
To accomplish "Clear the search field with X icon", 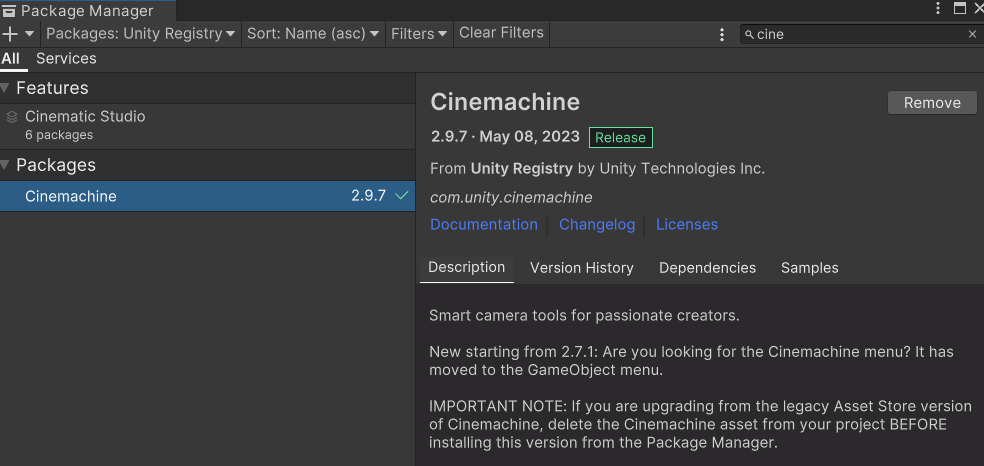I will tap(972, 34).
